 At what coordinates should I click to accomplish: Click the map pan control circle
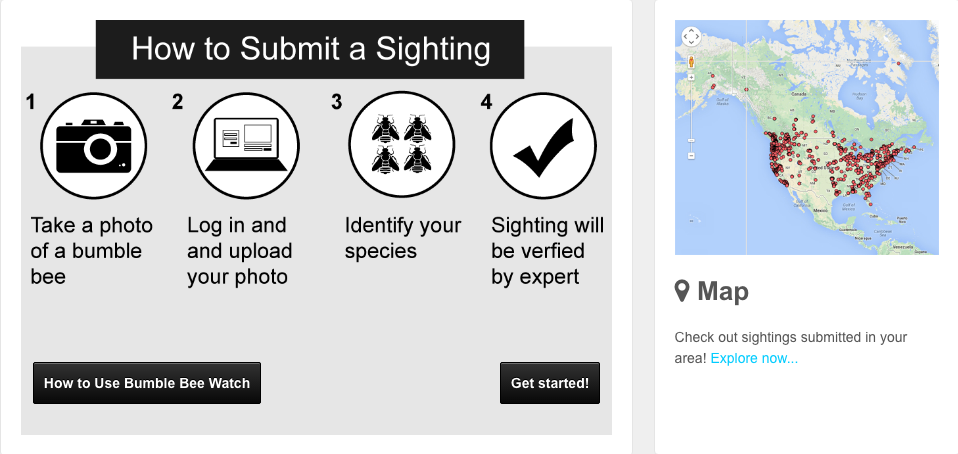pyautogui.click(x=691, y=36)
